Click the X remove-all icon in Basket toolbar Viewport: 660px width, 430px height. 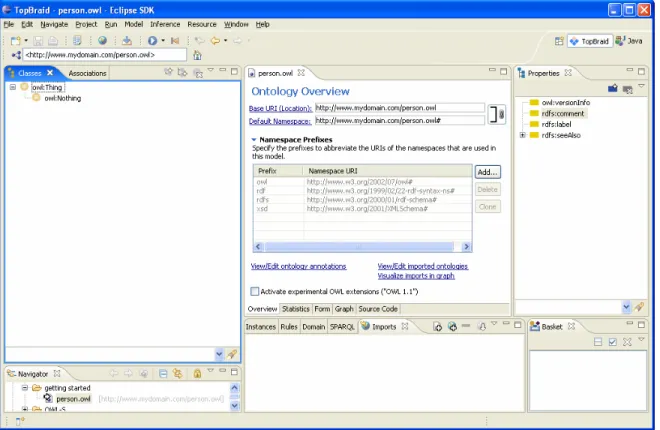[627, 342]
